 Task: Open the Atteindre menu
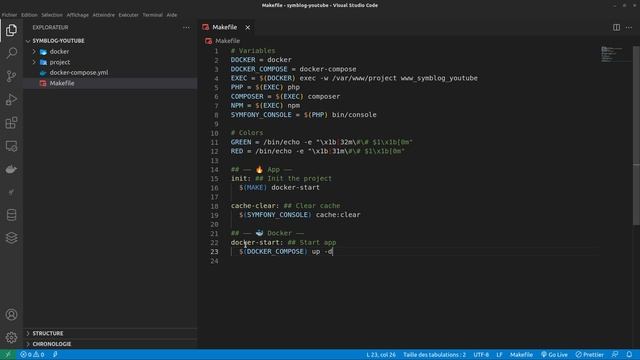[104, 15]
